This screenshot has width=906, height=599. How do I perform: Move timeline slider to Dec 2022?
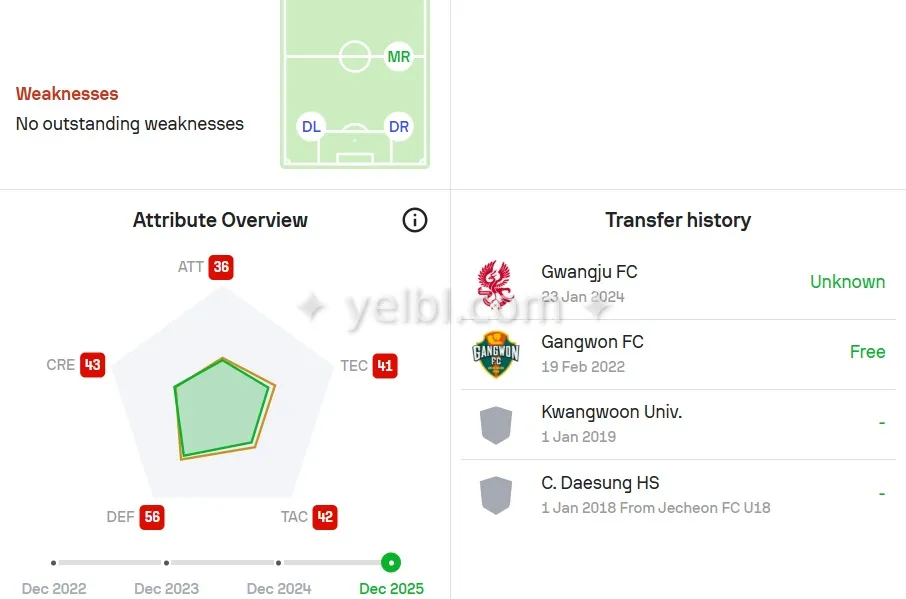click(x=54, y=563)
